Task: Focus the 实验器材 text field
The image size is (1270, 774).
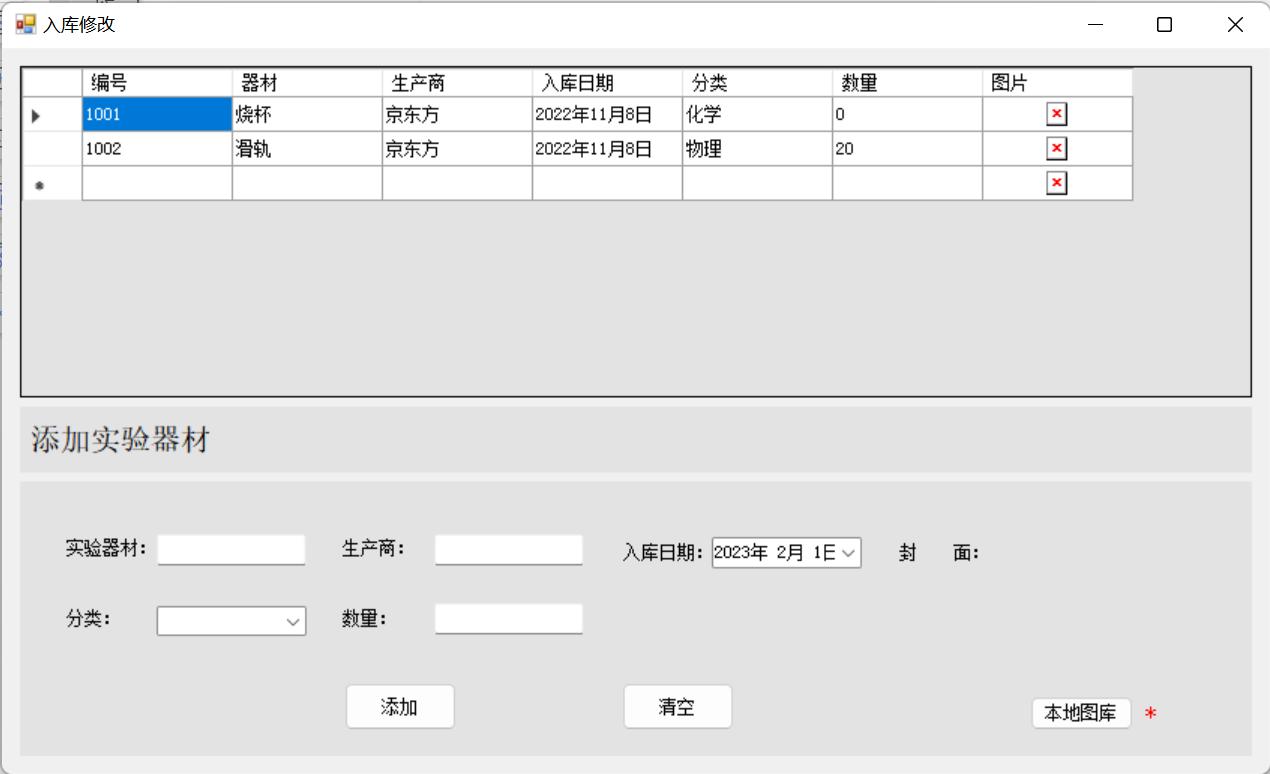Action: pos(231,550)
